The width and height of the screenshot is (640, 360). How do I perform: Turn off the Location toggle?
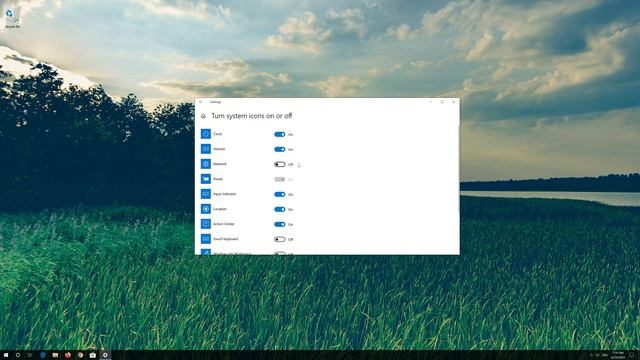point(280,209)
